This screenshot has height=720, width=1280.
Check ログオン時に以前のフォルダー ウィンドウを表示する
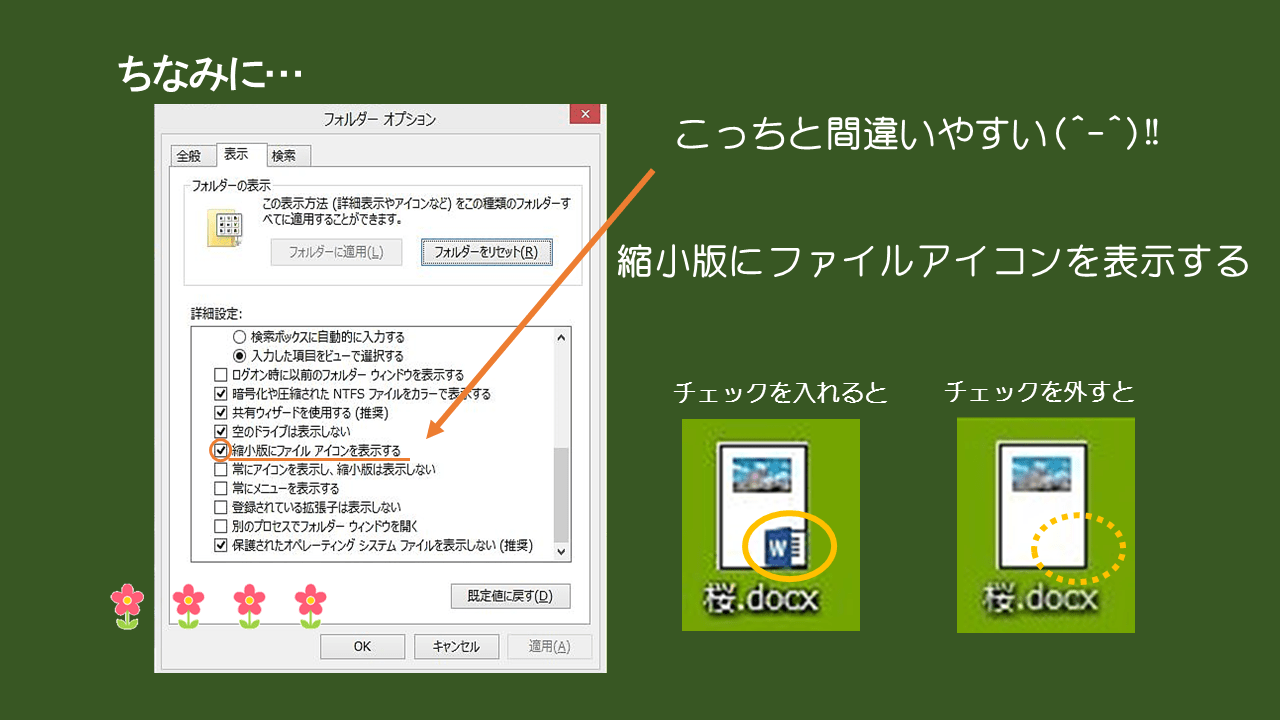[x=220, y=373]
